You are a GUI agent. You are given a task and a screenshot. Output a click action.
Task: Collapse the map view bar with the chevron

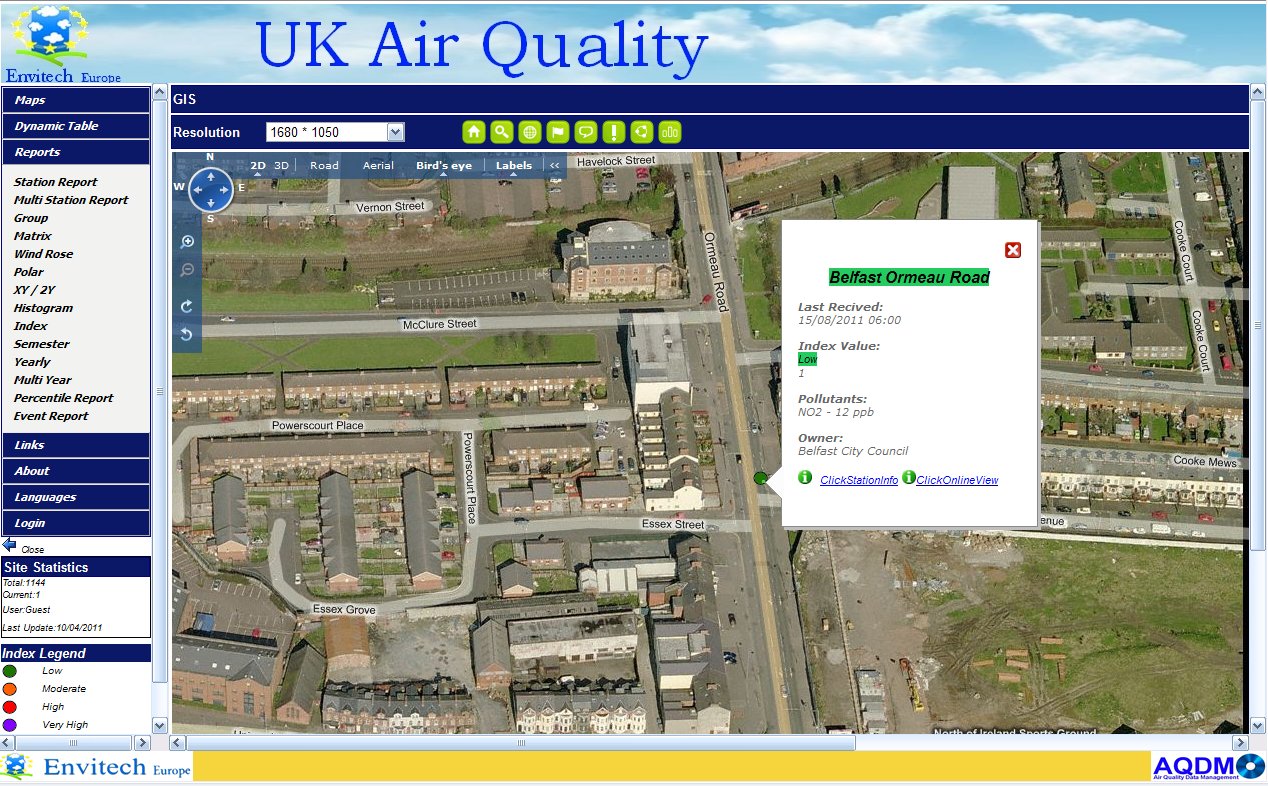click(x=553, y=165)
